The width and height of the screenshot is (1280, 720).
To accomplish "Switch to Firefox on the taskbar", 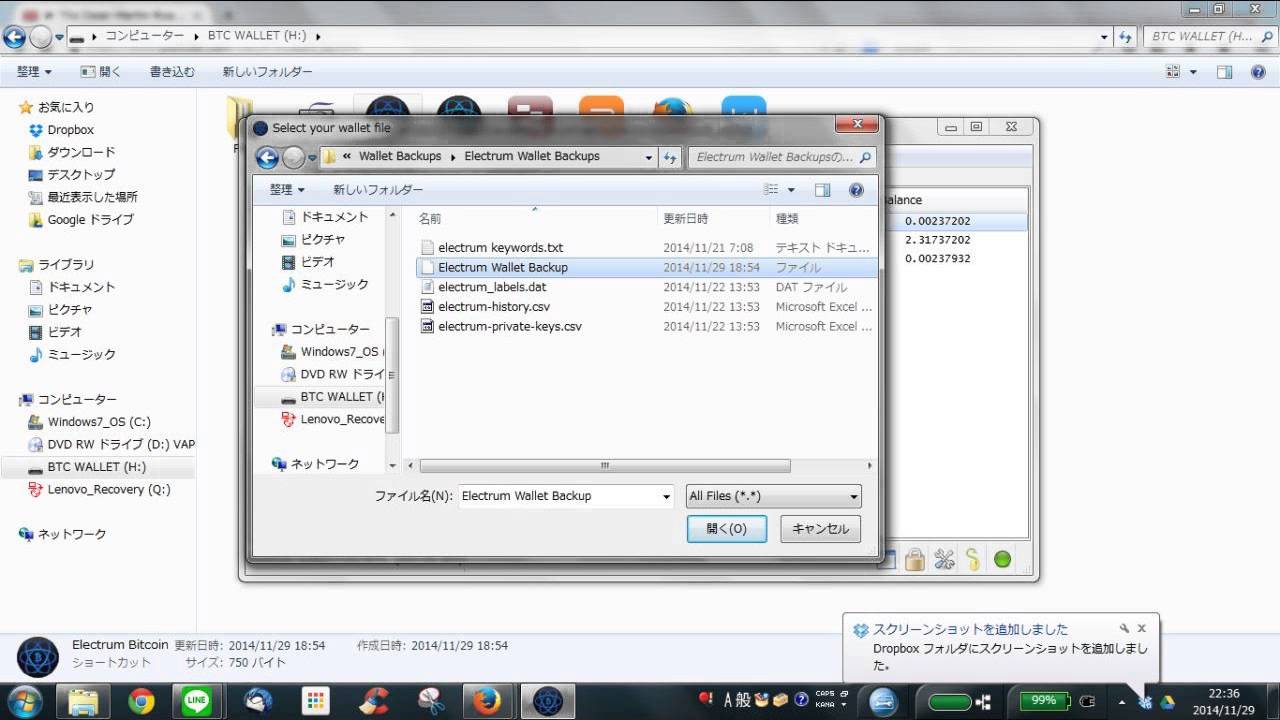I will click(x=487, y=702).
